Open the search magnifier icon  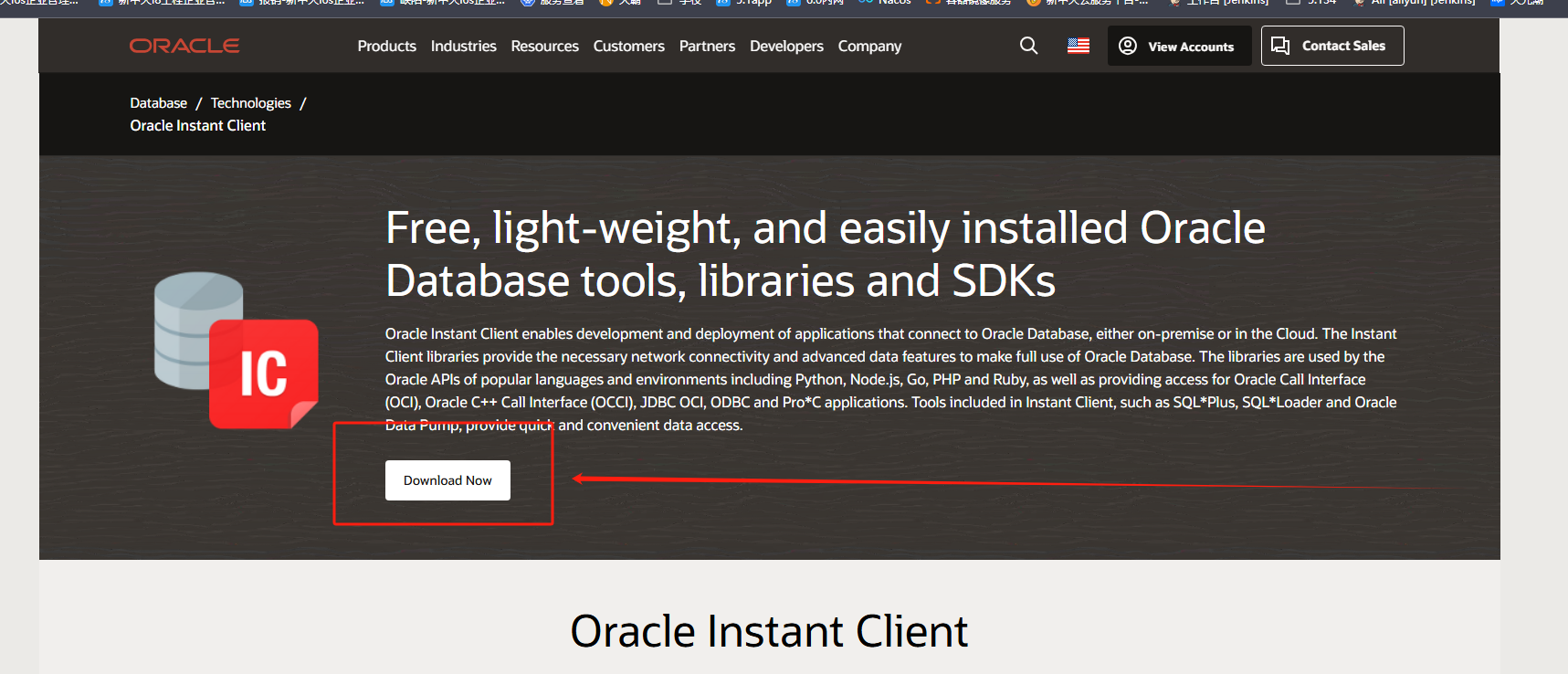point(1028,46)
